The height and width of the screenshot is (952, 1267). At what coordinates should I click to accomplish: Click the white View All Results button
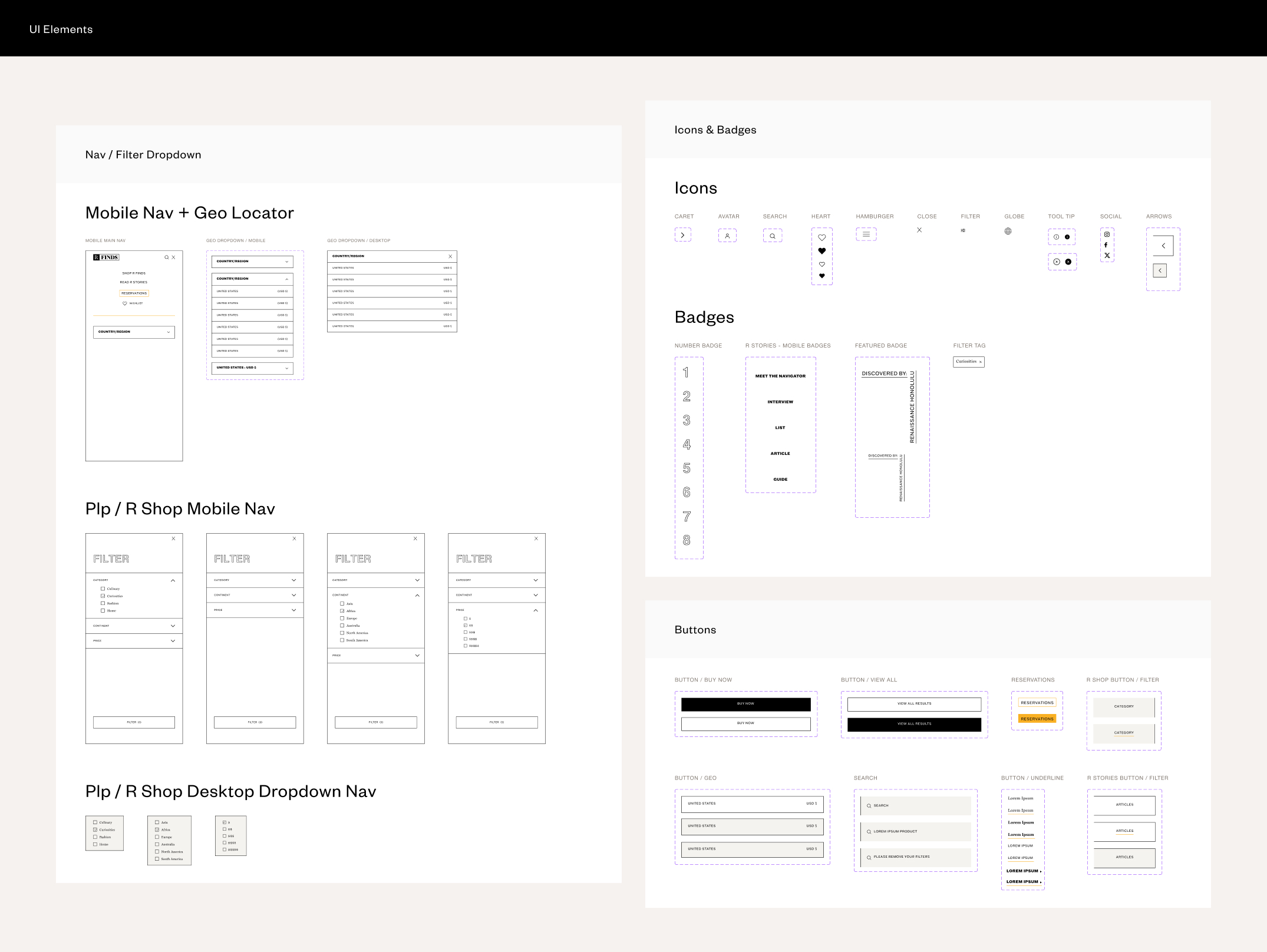click(x=914, y=704)
